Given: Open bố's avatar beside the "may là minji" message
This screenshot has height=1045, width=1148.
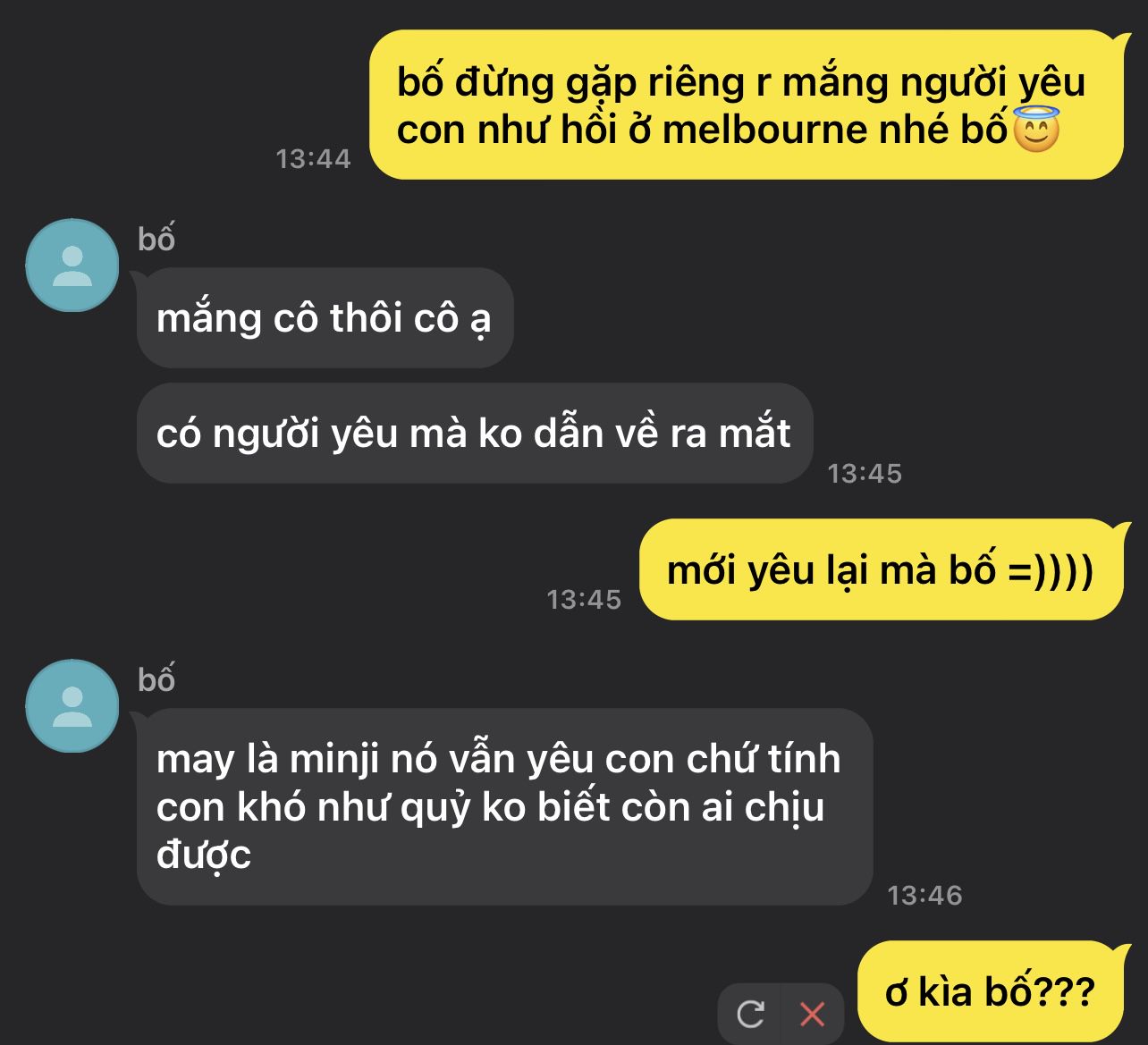Looking at the screenshot, I should (x=72, y=706).
